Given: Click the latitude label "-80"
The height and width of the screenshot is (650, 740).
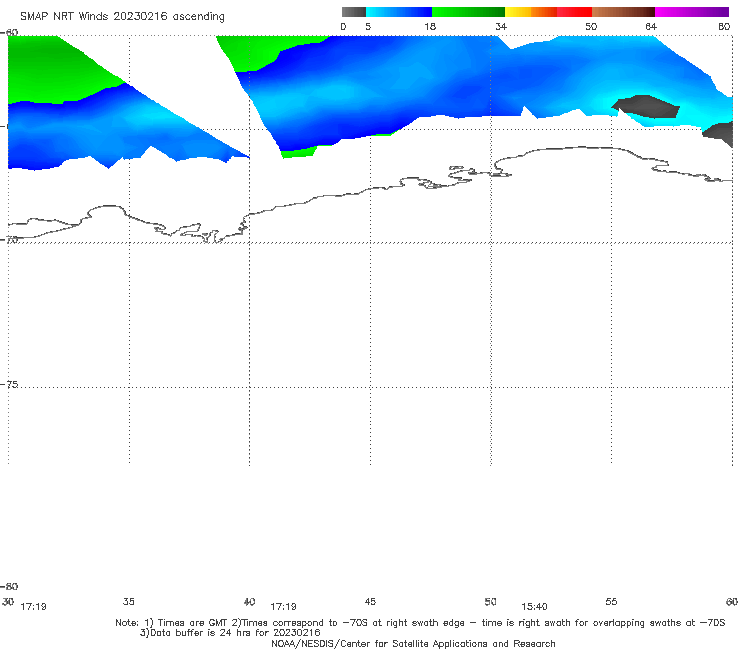Looking at the screenshot, I should [x=9, y=586].
